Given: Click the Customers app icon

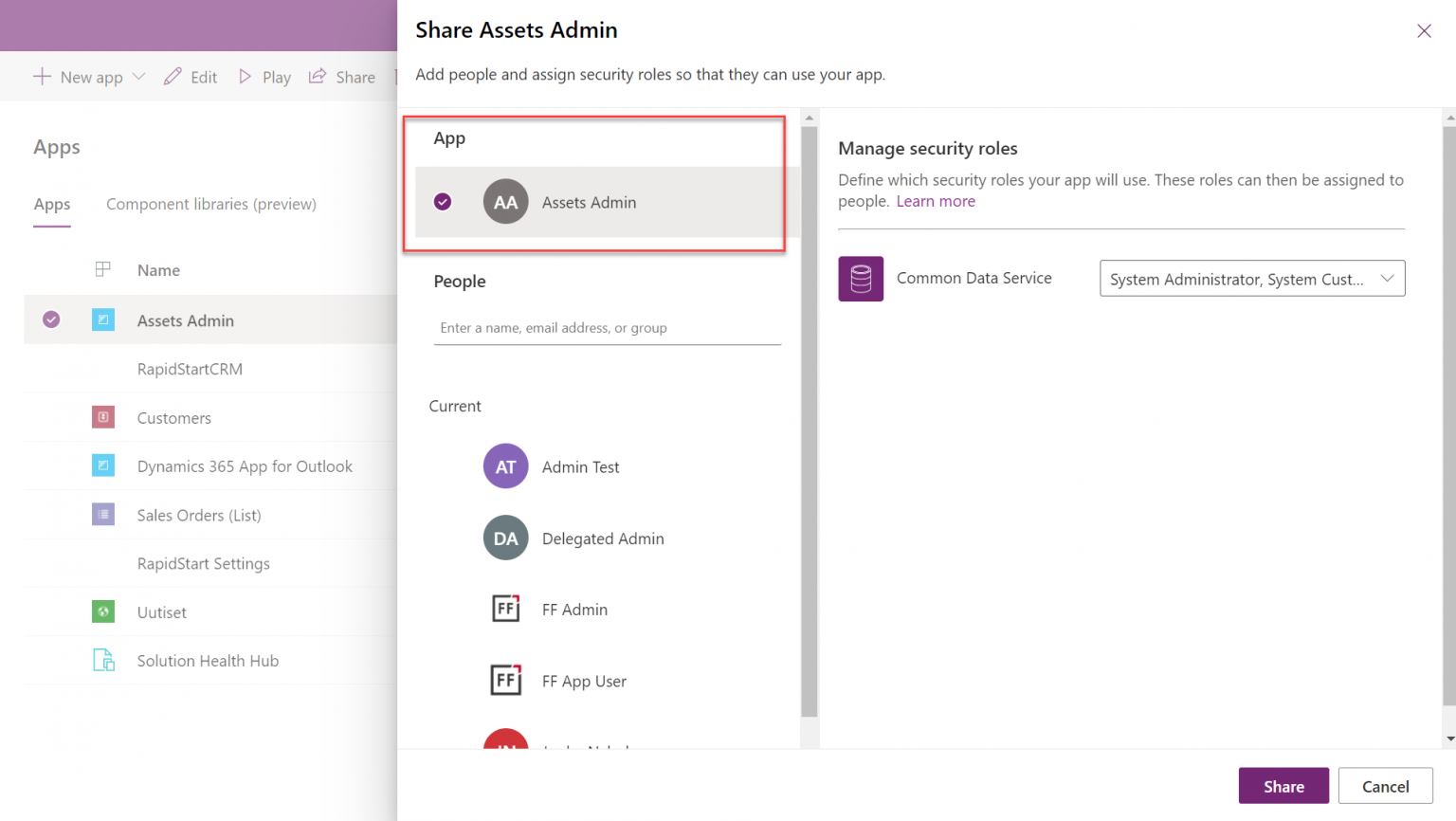Looking at the screenshot, I should click(x=103, y=417).
